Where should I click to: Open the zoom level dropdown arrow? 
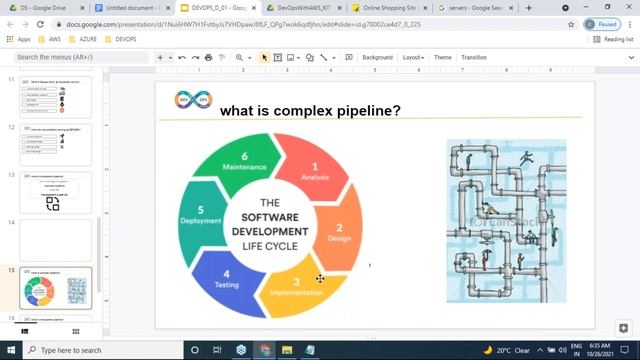click(x=249, y=58)
